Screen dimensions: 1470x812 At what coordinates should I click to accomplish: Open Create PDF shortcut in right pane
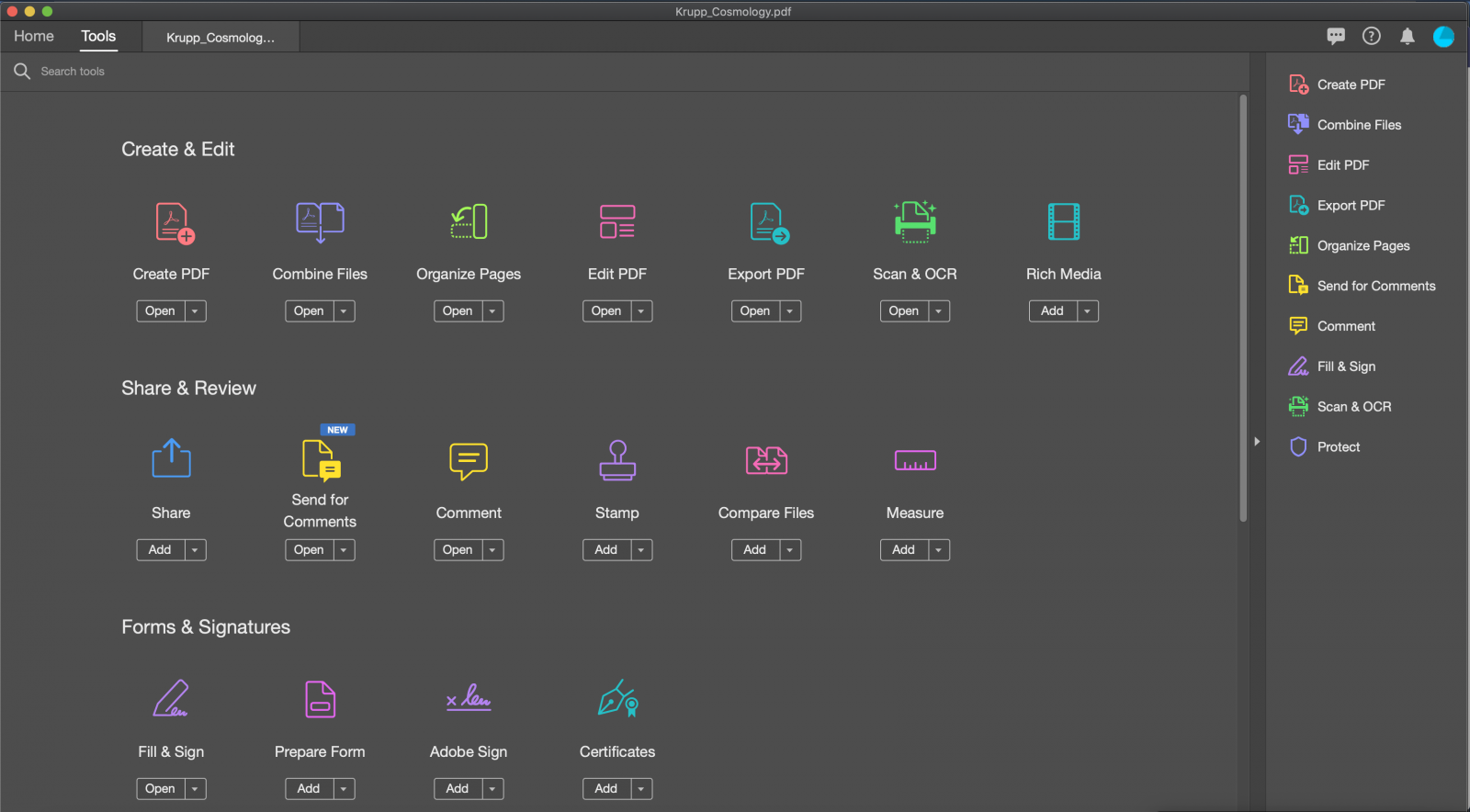click(x=1337, y=85)
